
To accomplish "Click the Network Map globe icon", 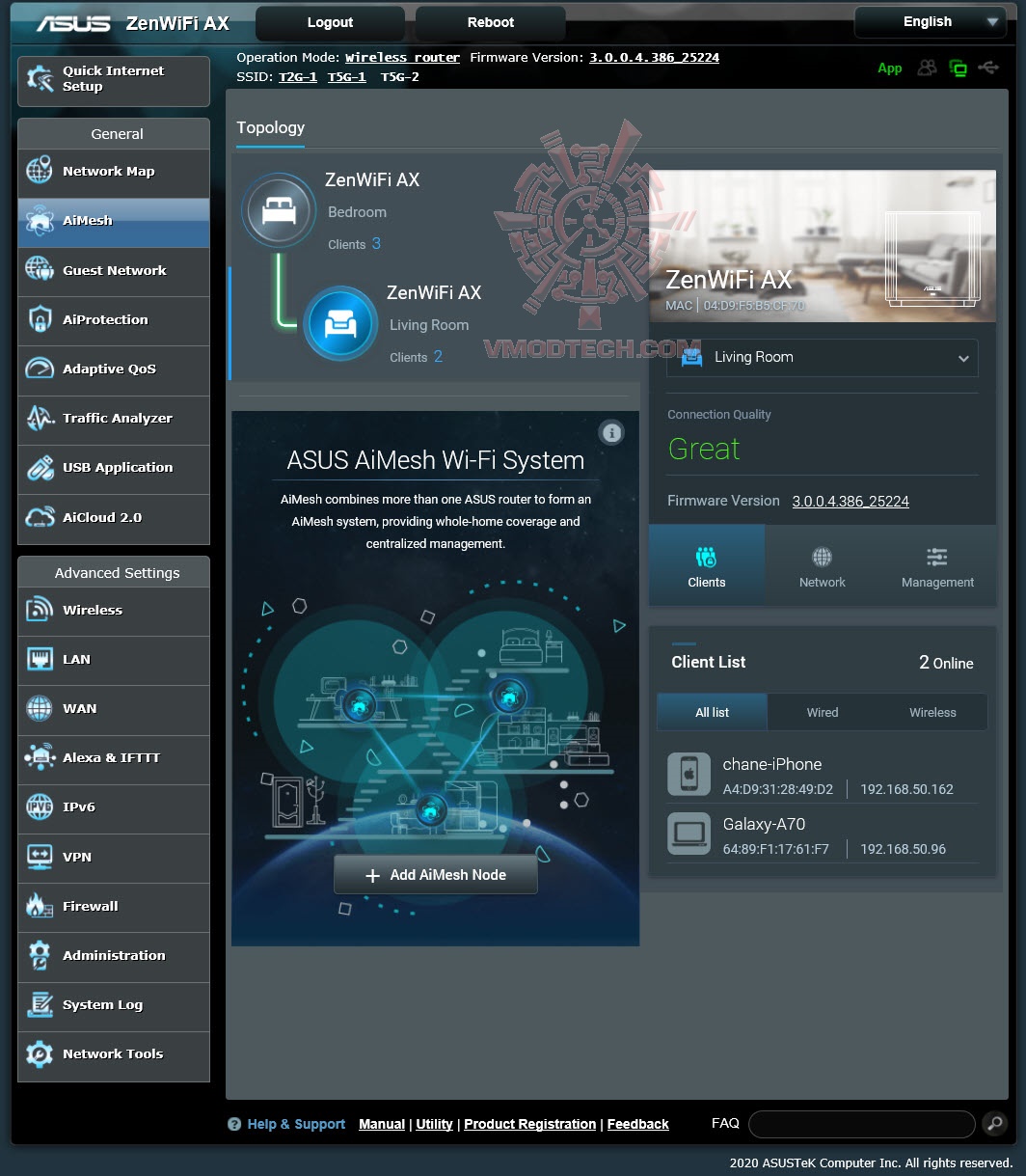I will pyautogui.click(x=40, y=171).
